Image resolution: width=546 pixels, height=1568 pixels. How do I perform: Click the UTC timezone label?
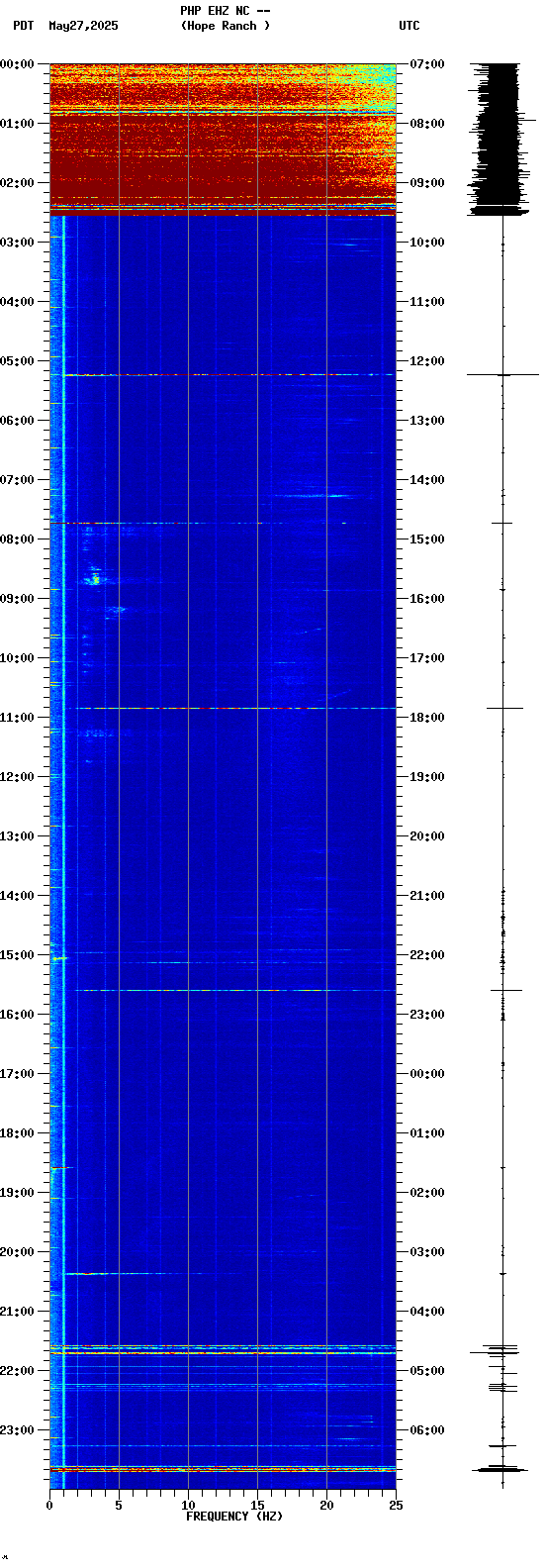coord(409,26)
